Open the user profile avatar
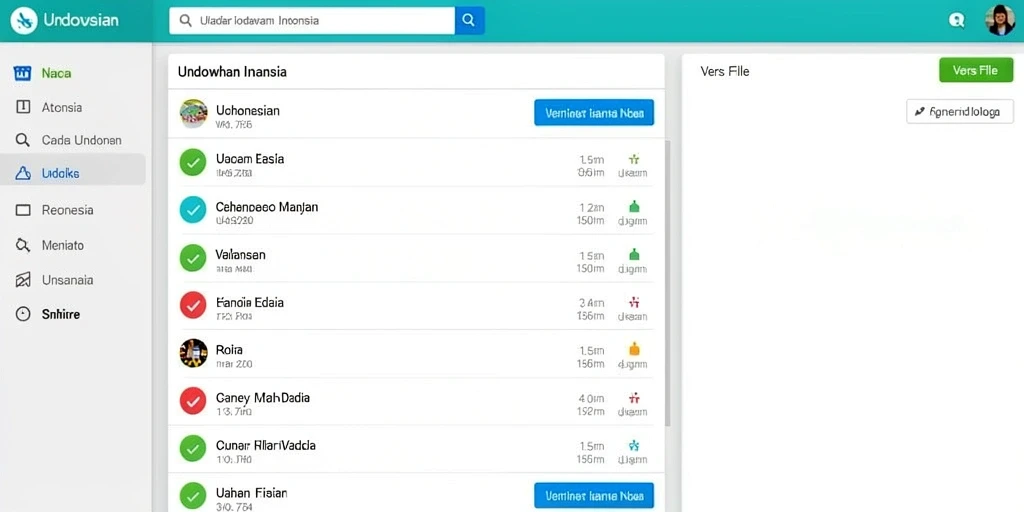The width and height of the screenshot is (1024, 512). pos(1000,20)
